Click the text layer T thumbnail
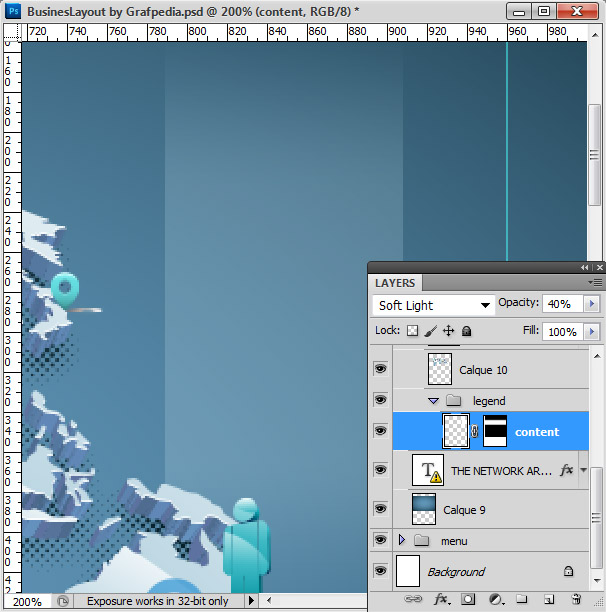This screenshot has height=612, width=606. tap(428, 470)
